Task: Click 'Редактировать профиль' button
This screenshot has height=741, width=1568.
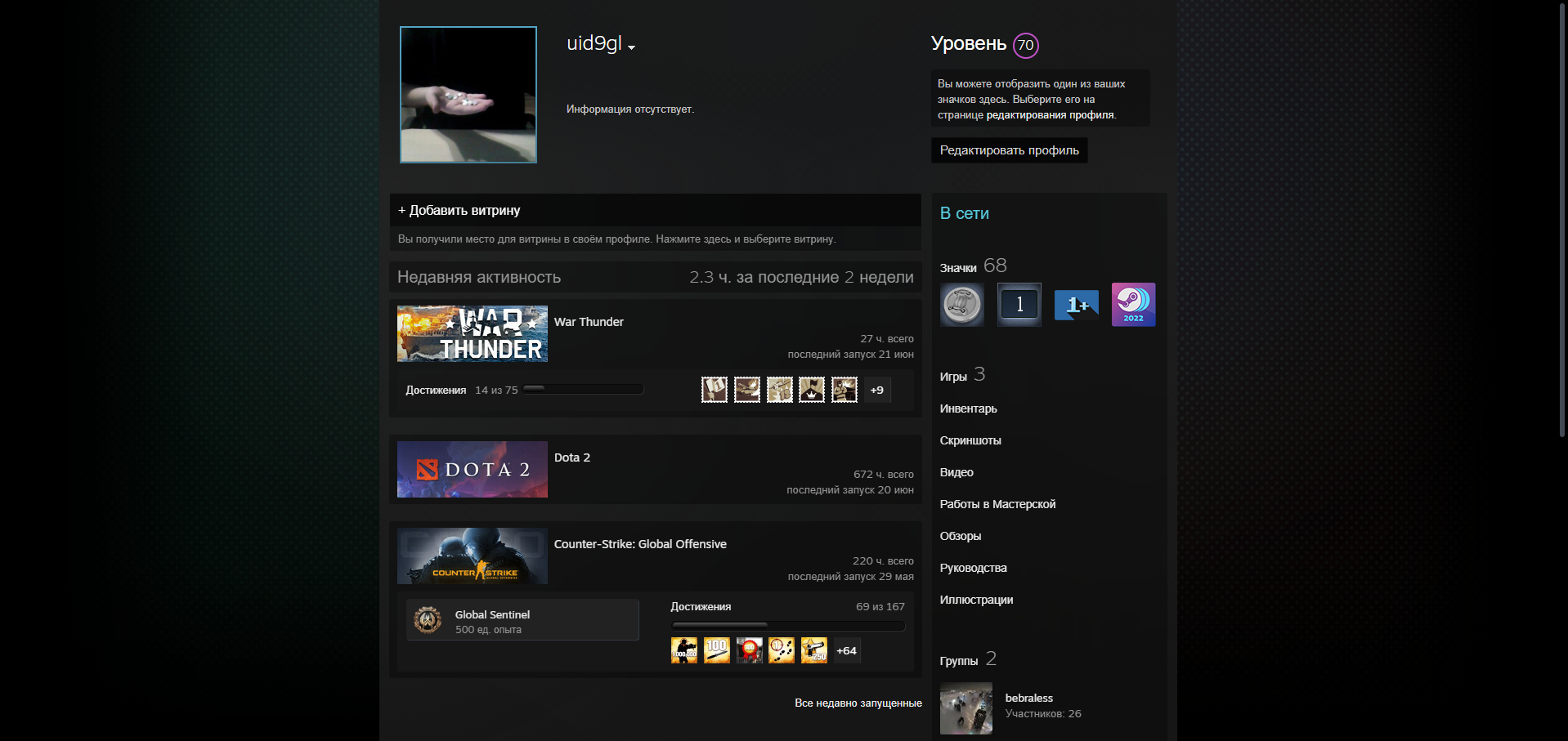Action: pyautogui.click(x=1009, y=150)
